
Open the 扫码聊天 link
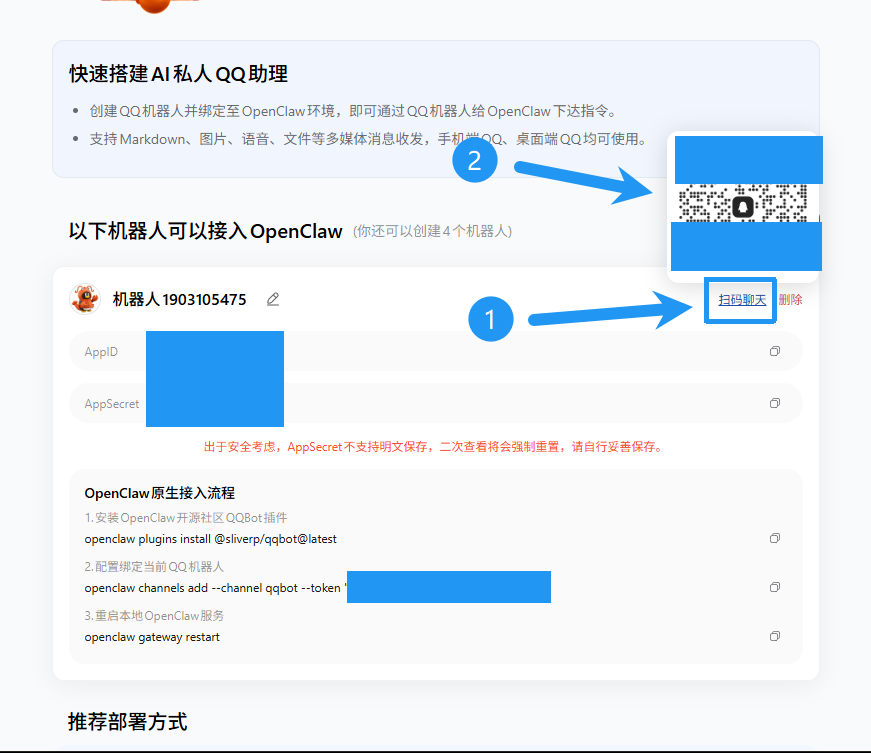pos(741,299)
